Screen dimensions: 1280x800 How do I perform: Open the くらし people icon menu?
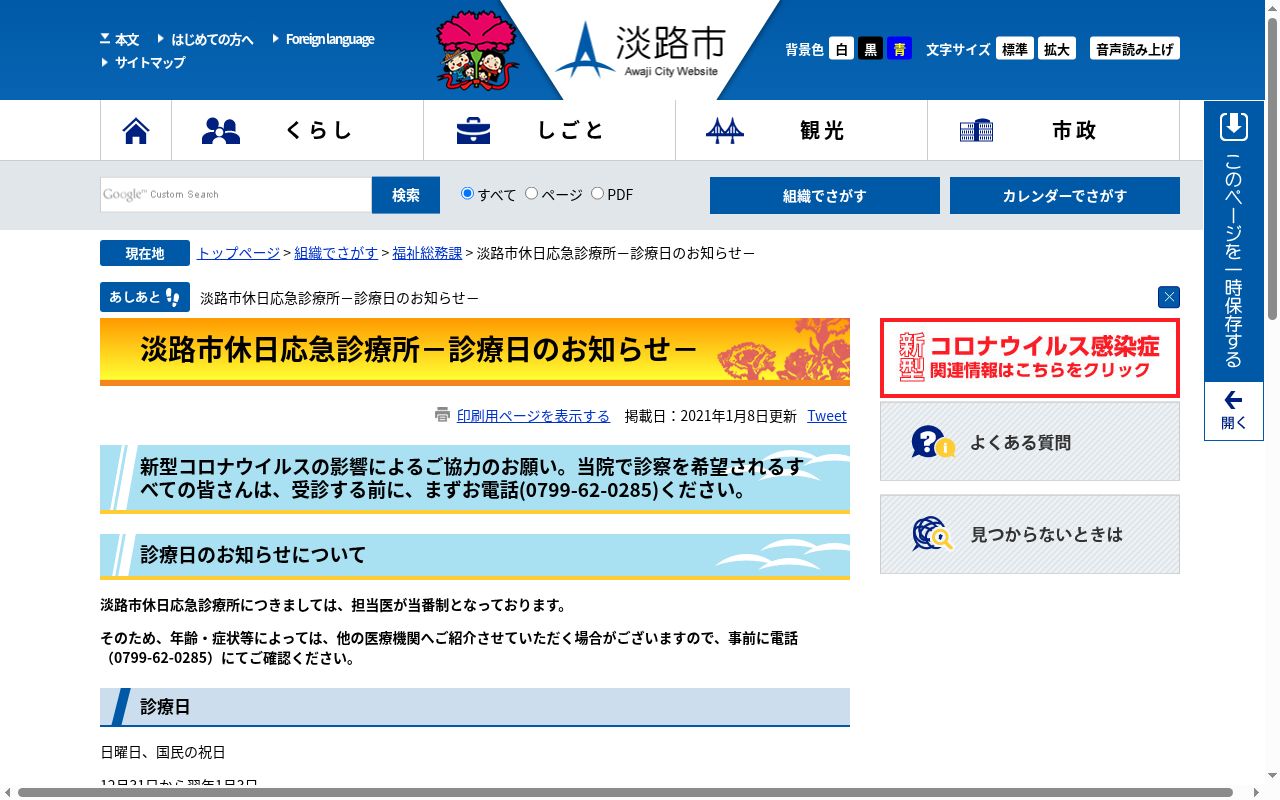[221, 131]
